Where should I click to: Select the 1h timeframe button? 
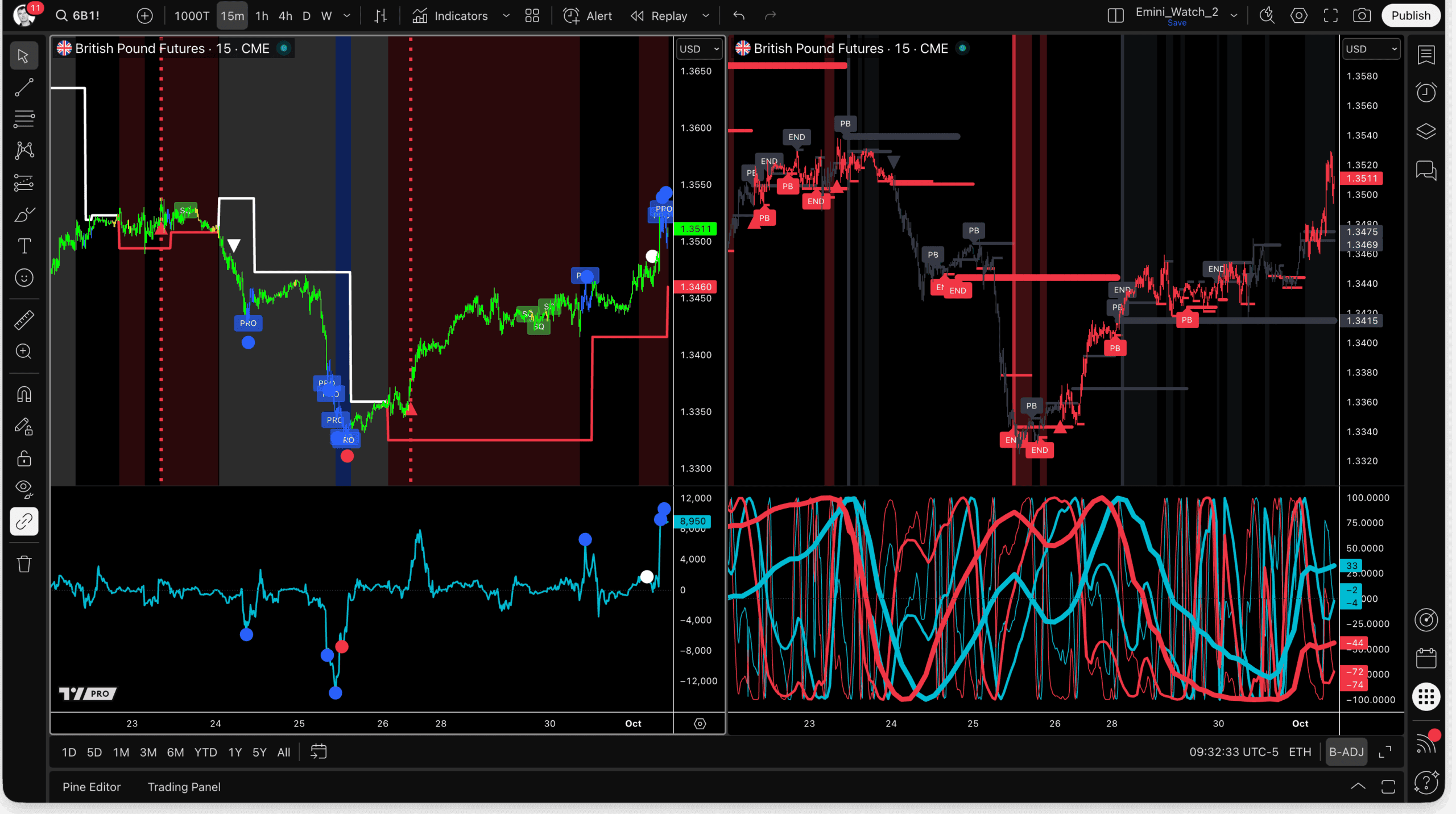point(262,15)
